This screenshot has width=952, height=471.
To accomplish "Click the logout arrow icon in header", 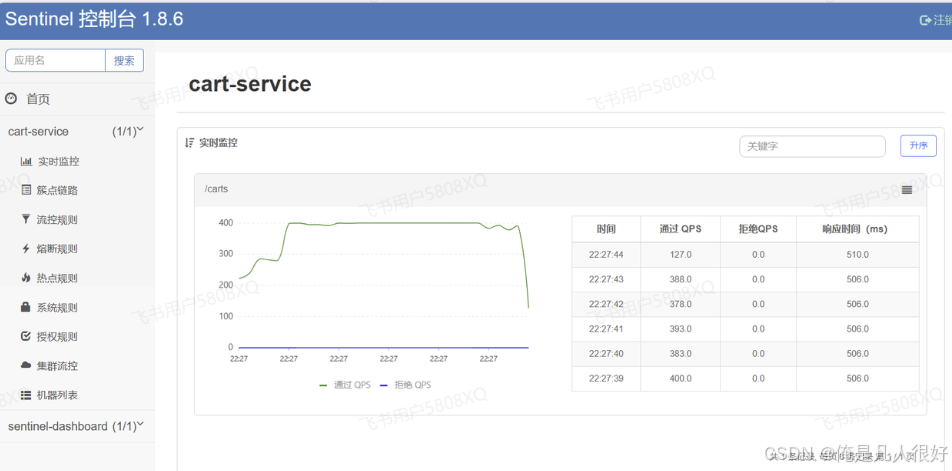I will 925,20.
